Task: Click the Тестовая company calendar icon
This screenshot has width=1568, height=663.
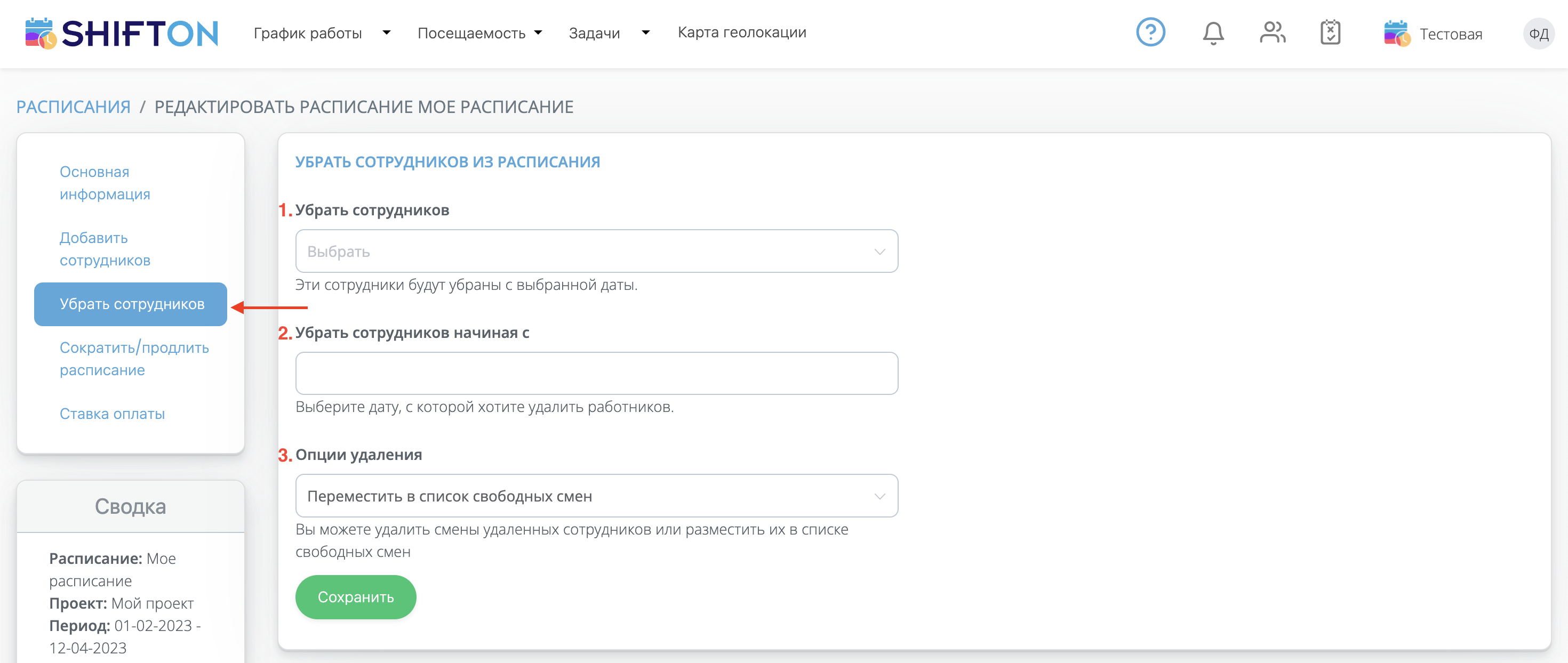Action: pyautogui.click(x=1397, y=34)
